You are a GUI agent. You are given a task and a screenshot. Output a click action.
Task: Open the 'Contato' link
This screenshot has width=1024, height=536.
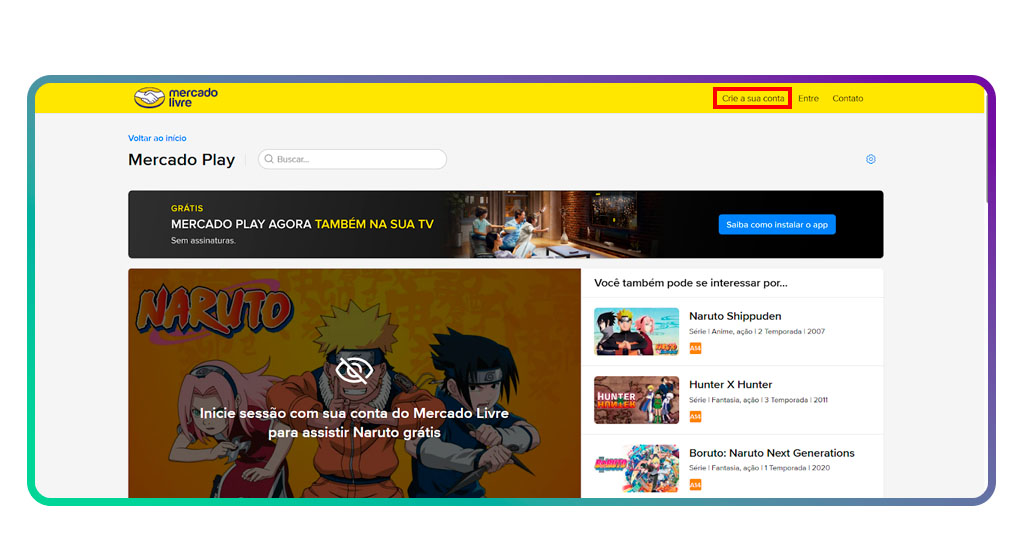[x=847, y=99]
